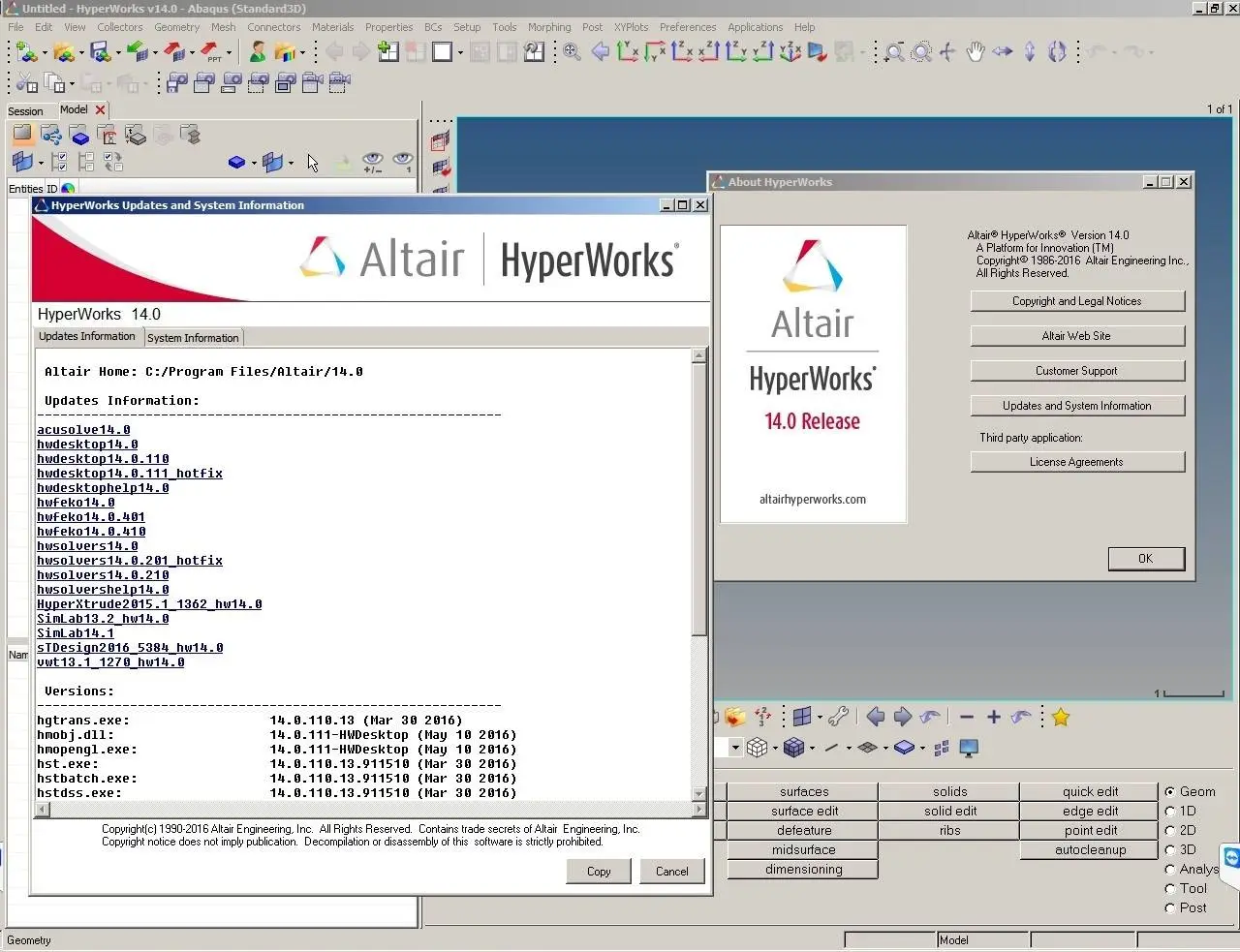Viewport: 1240px width, 952px height.
Task: Click the Import Solver Deck green arrow icon
Action: pyautogui.click(x=137, y=51)
